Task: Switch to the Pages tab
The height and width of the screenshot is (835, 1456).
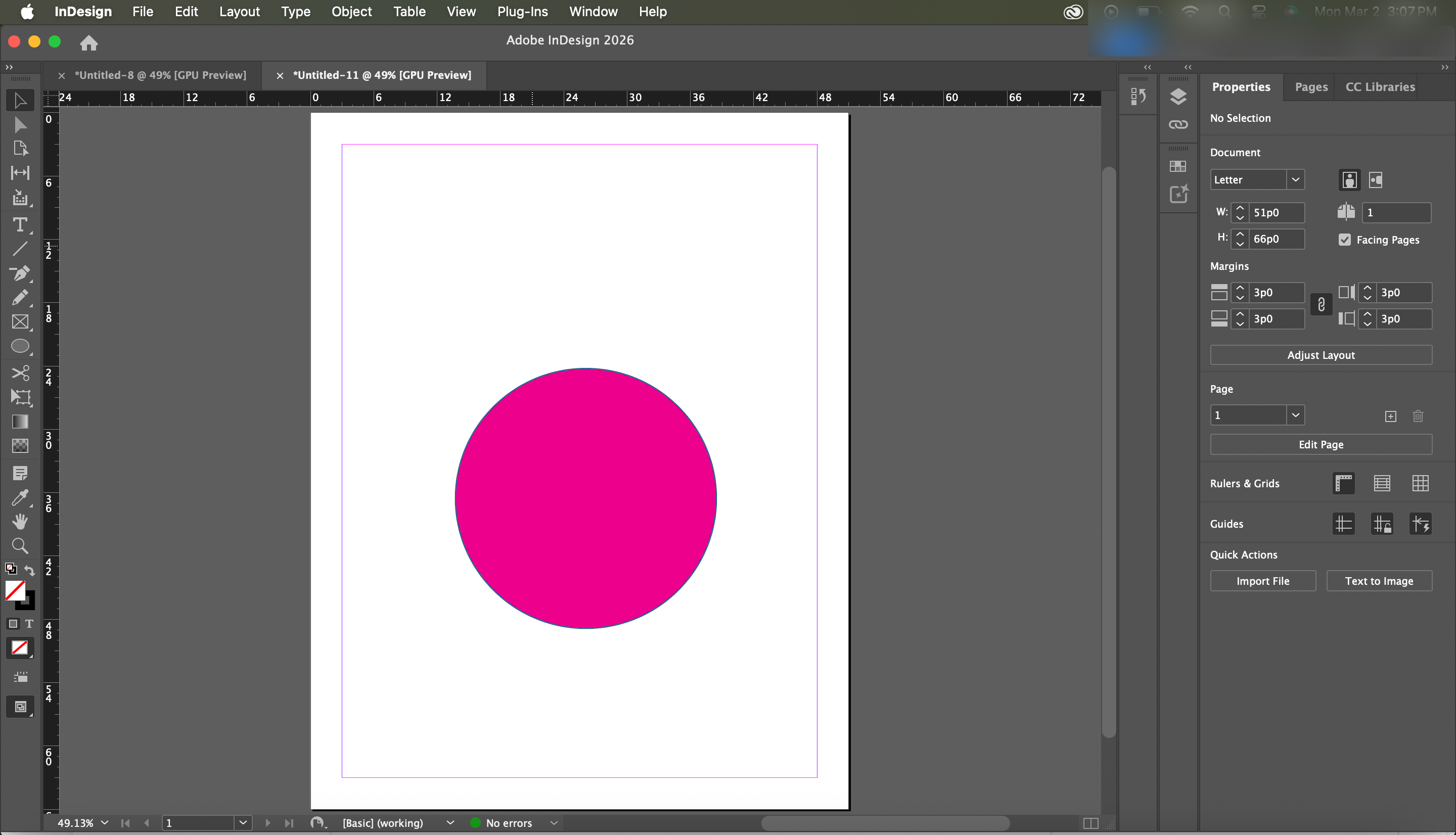Action: 1311,87
